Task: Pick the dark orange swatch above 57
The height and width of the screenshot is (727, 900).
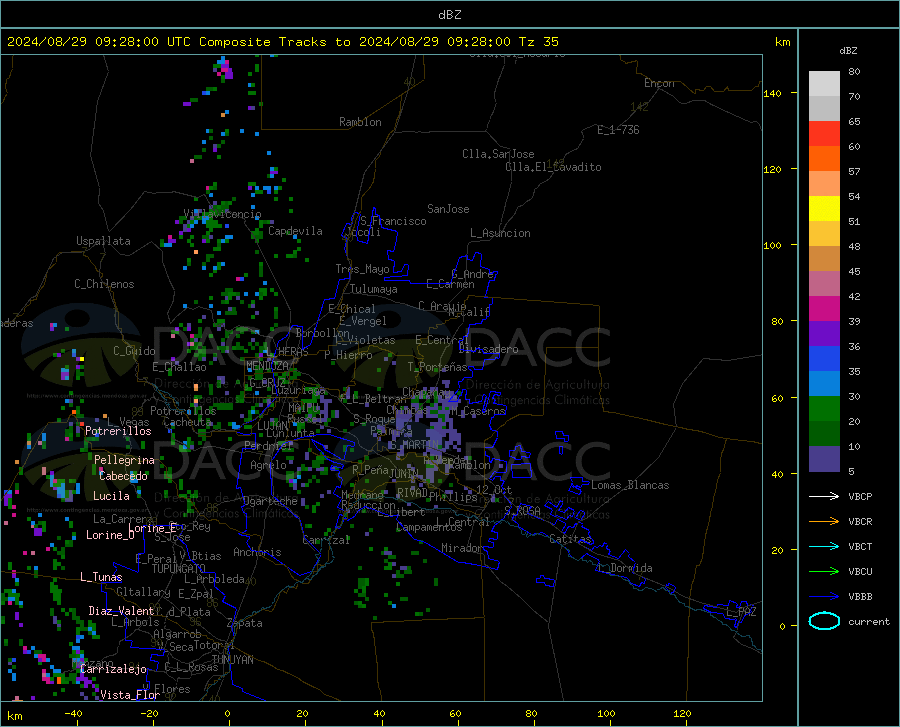Action: click(x=824, y=159)
